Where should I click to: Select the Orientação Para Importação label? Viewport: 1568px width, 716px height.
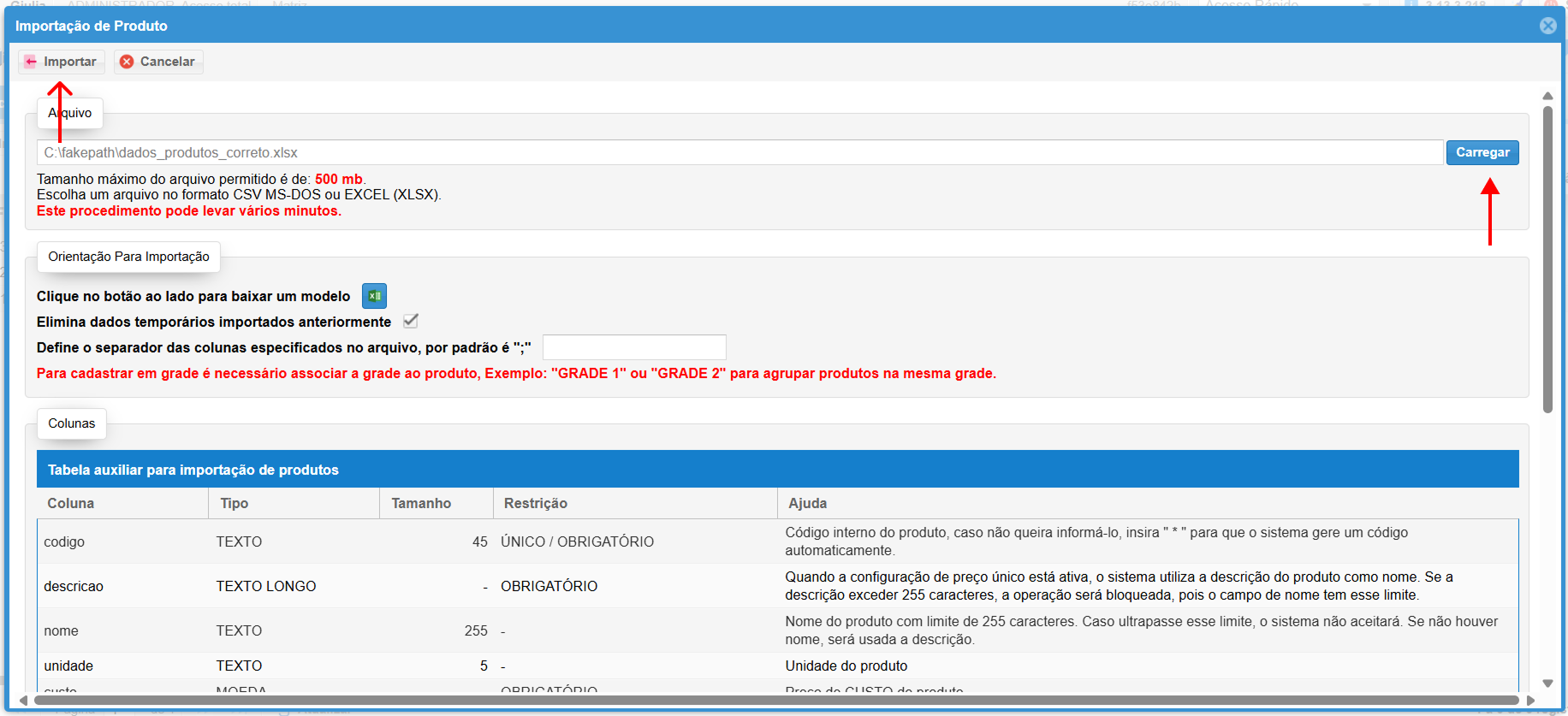coord(128,257)
